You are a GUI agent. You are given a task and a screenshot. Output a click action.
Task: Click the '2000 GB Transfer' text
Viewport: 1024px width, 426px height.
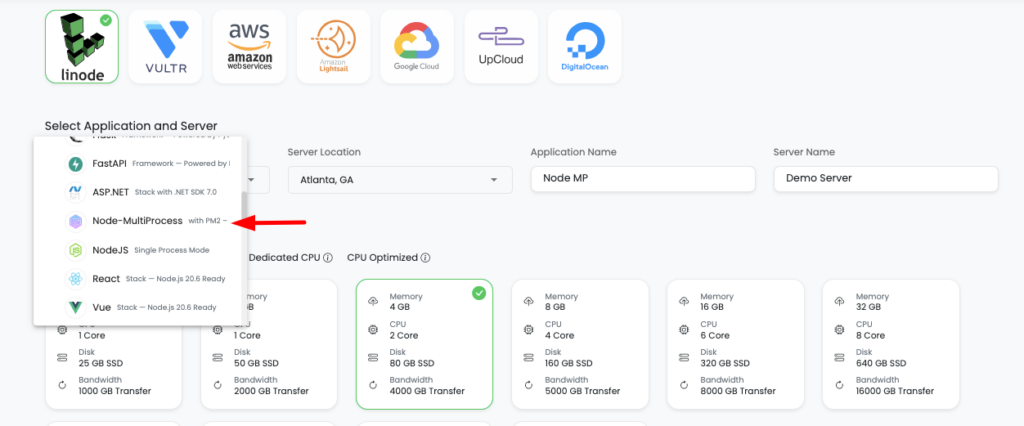click(271, 391)
